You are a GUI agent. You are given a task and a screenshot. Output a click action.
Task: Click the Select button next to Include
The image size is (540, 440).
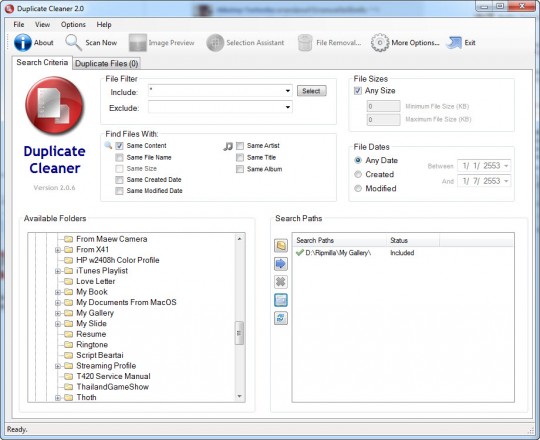pyautogui.click(x=311, y=91)
